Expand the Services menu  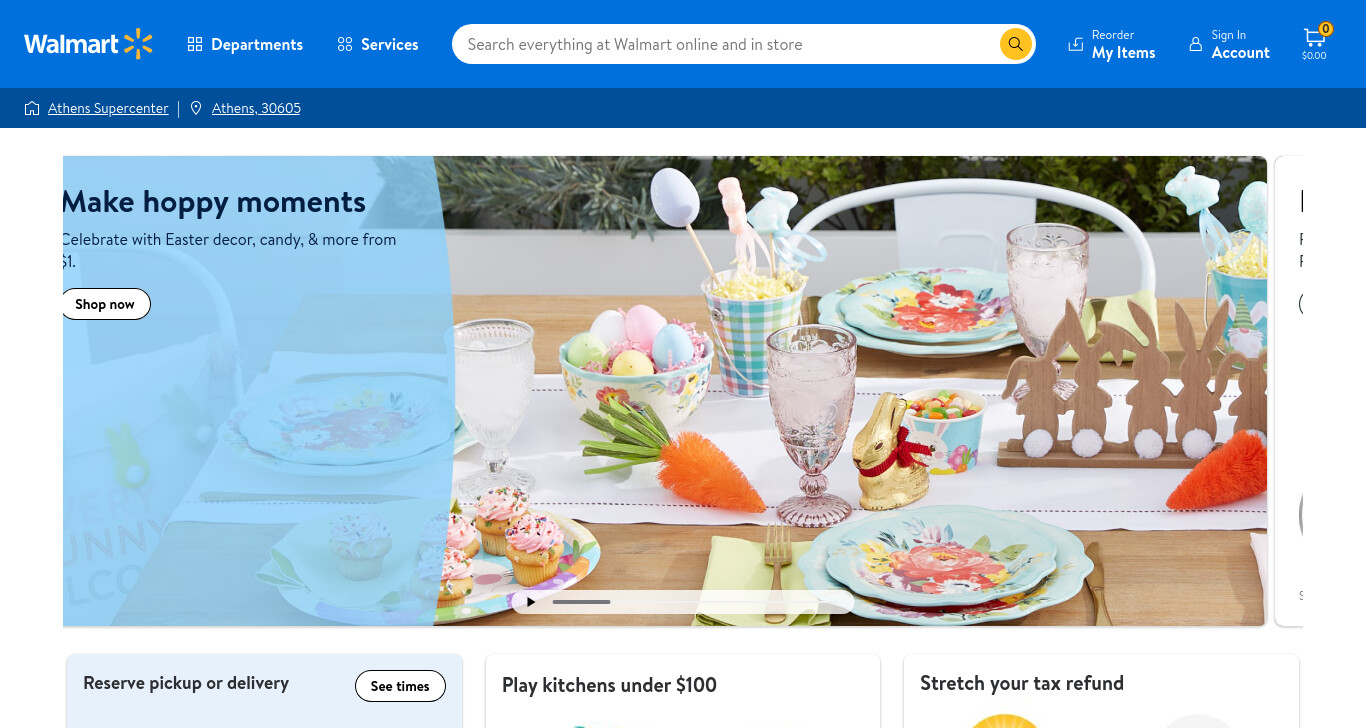378,44
